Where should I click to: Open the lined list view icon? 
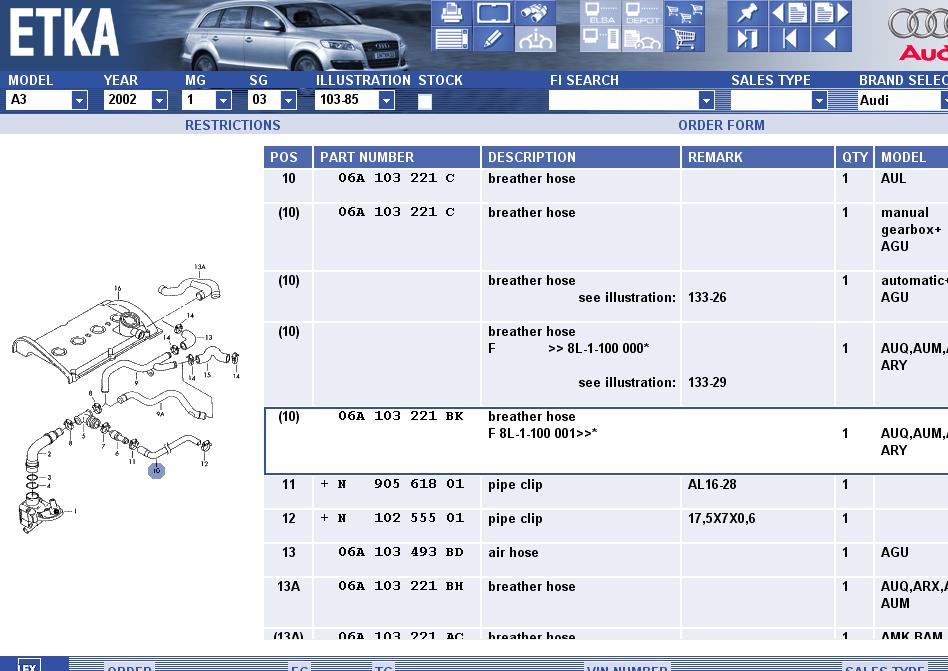[451, 39]
